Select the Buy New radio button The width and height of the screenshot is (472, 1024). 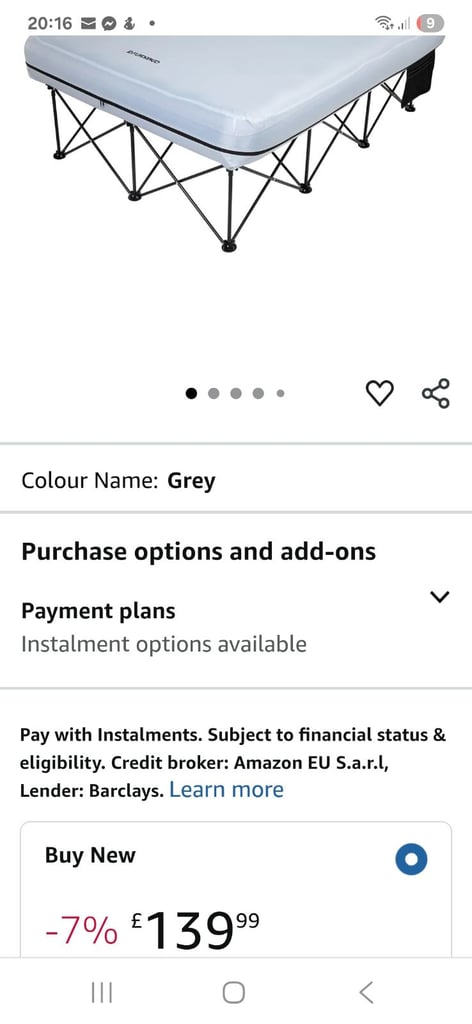click(x=411, y=859)
